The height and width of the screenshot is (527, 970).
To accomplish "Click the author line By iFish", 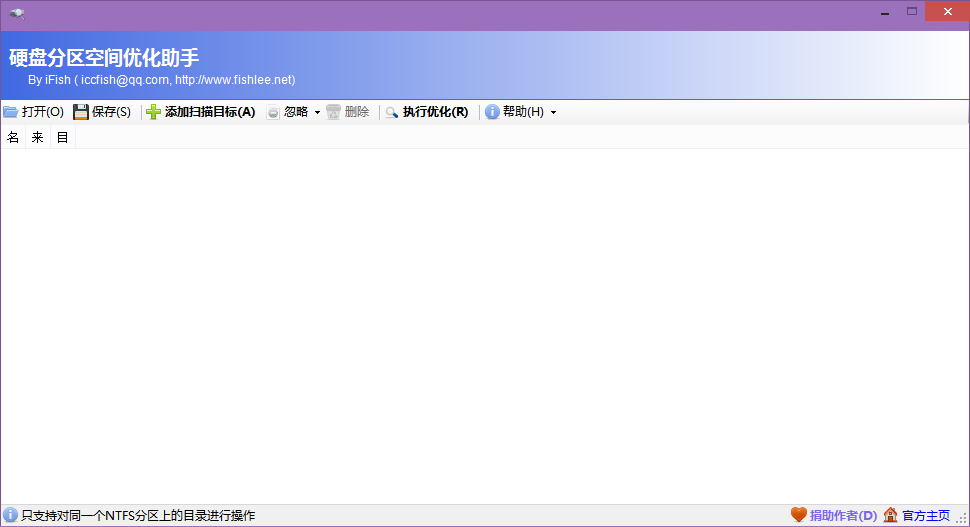I will click(161, 80).
